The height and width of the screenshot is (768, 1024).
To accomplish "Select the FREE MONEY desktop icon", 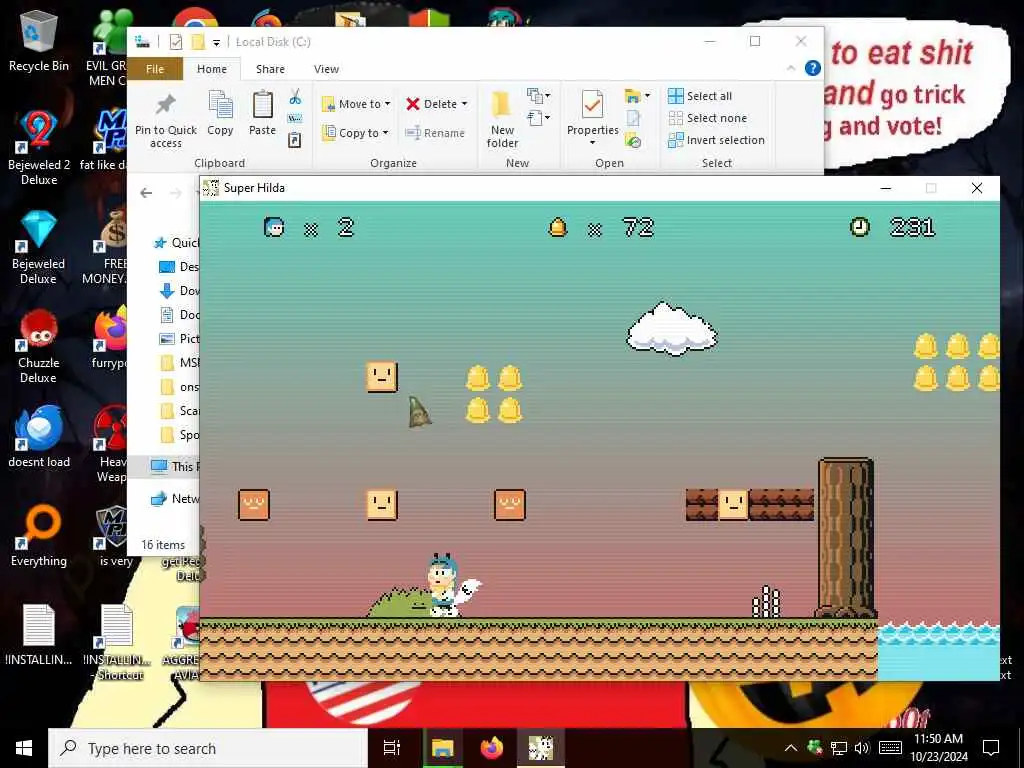I will click(112, 247).
